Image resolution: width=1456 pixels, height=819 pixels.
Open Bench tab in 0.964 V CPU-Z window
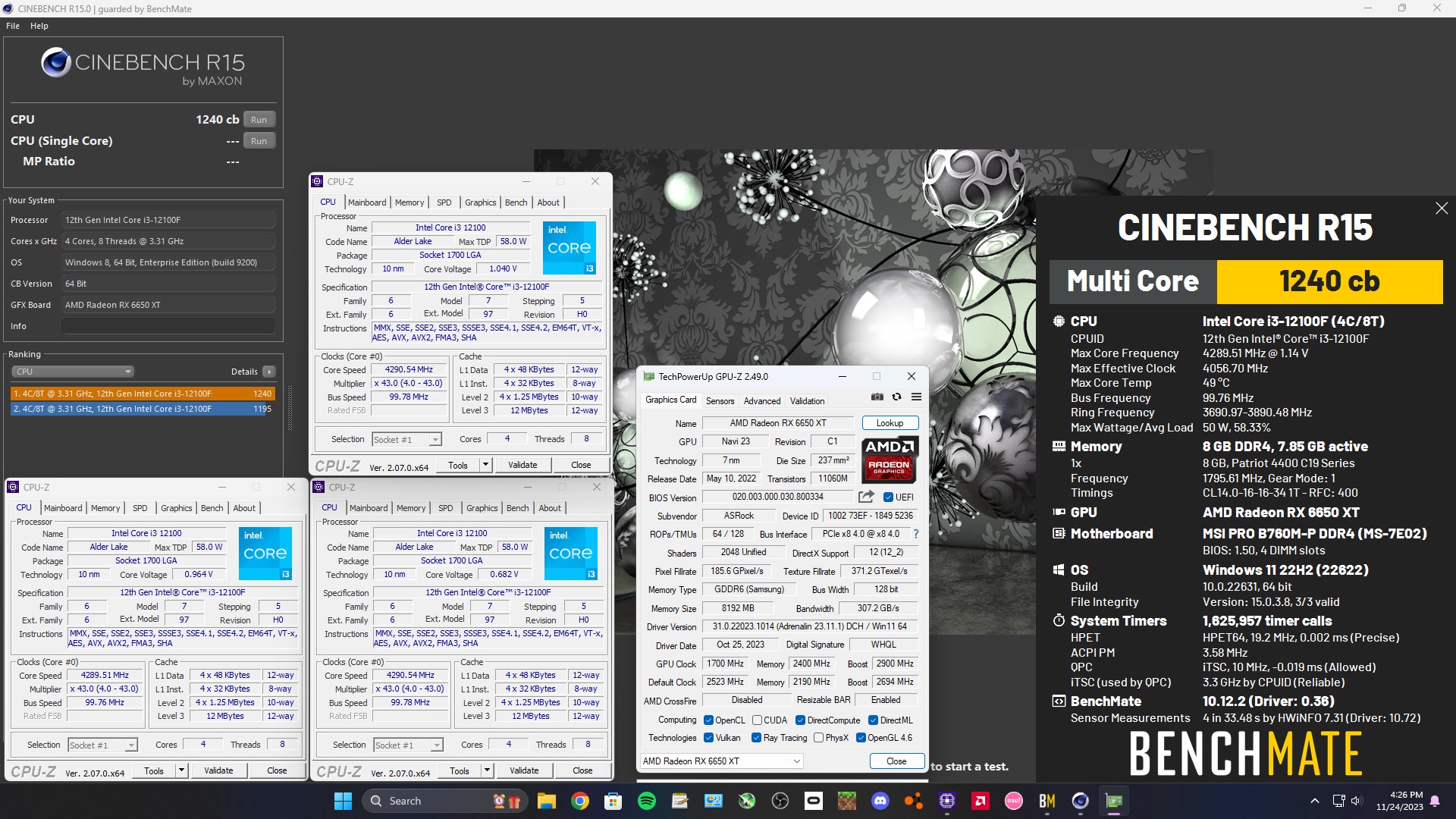[x=212, y=508]
